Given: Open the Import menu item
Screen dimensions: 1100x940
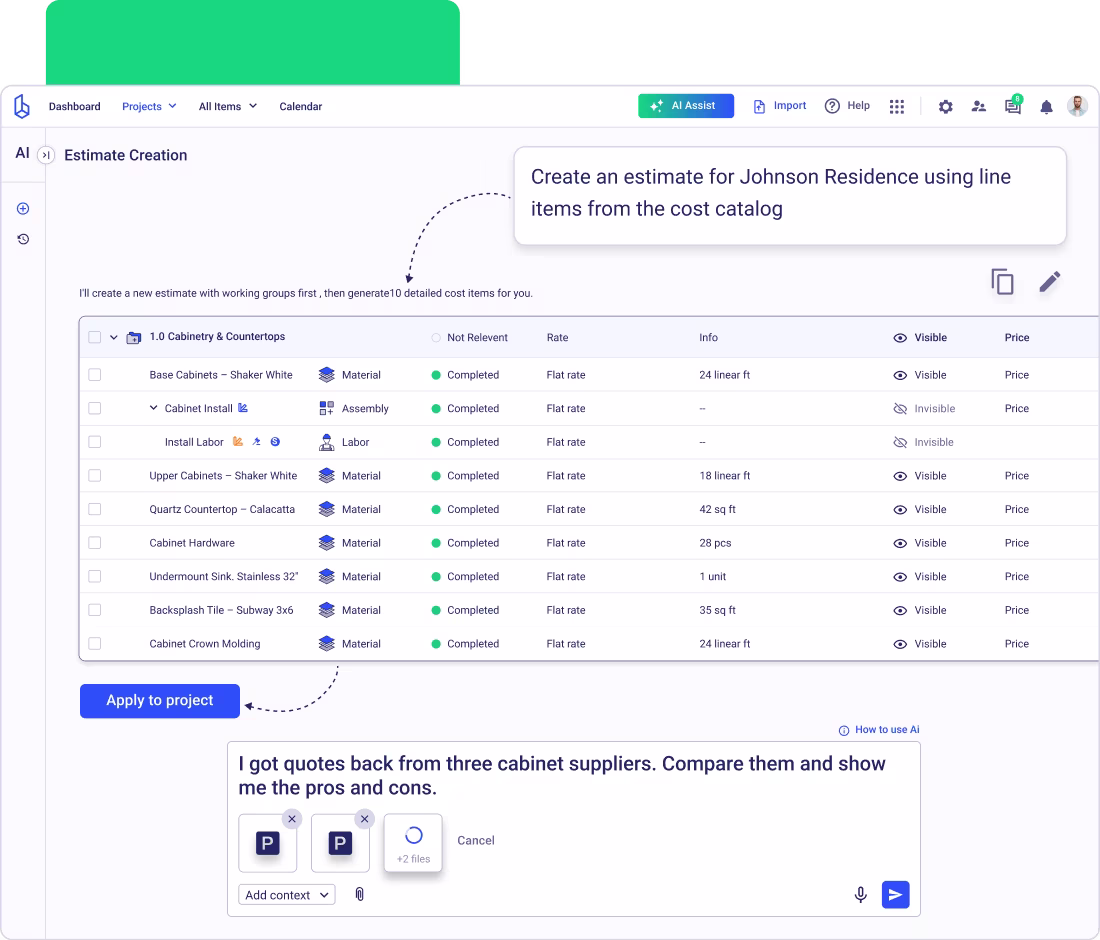Looking at the screenshot, I should coord(779,106).
